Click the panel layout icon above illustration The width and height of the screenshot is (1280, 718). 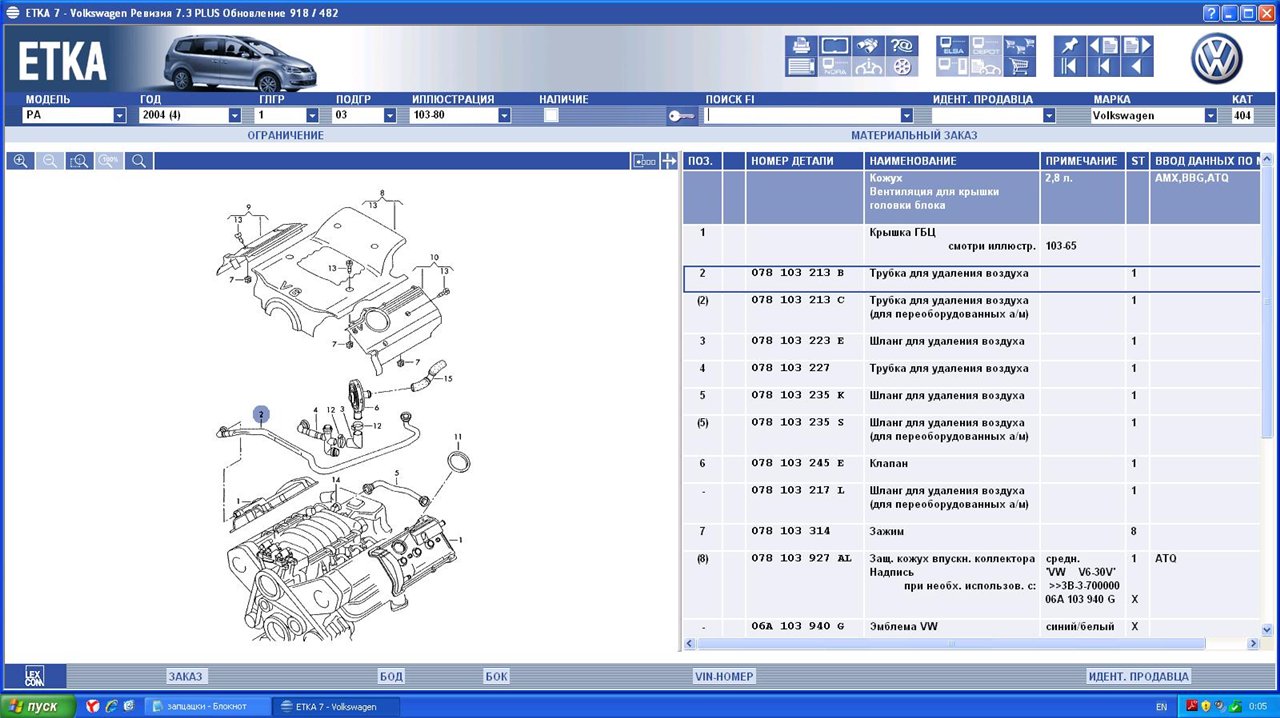coord(645,161)
